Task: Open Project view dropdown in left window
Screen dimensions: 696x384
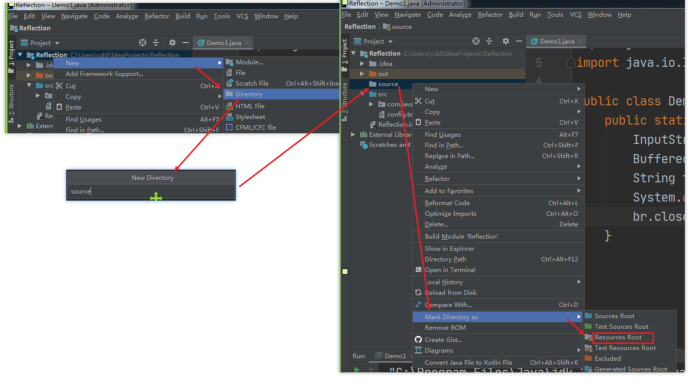Action: (x=57, y=43)
